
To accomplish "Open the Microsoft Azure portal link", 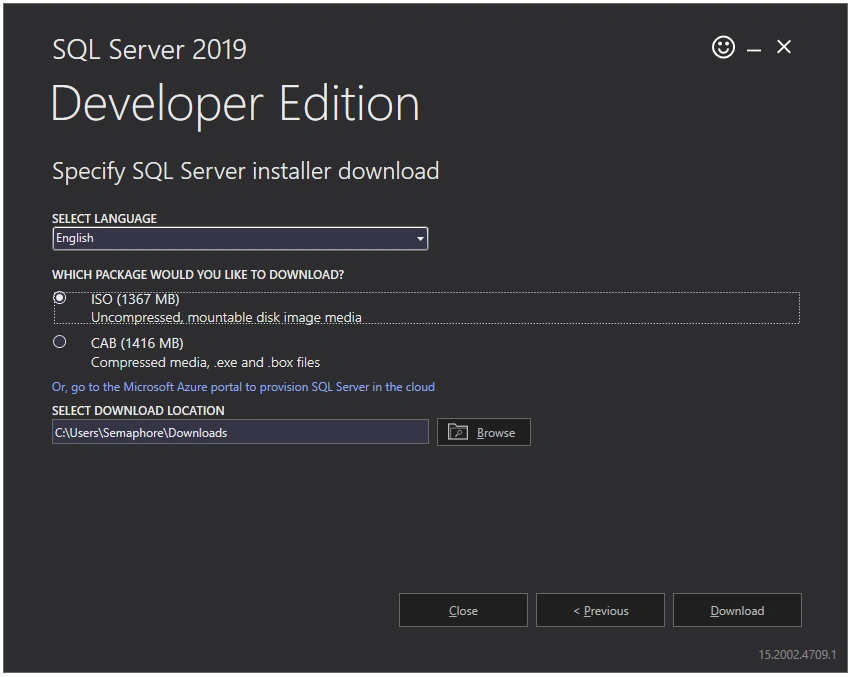I will 243,387.
